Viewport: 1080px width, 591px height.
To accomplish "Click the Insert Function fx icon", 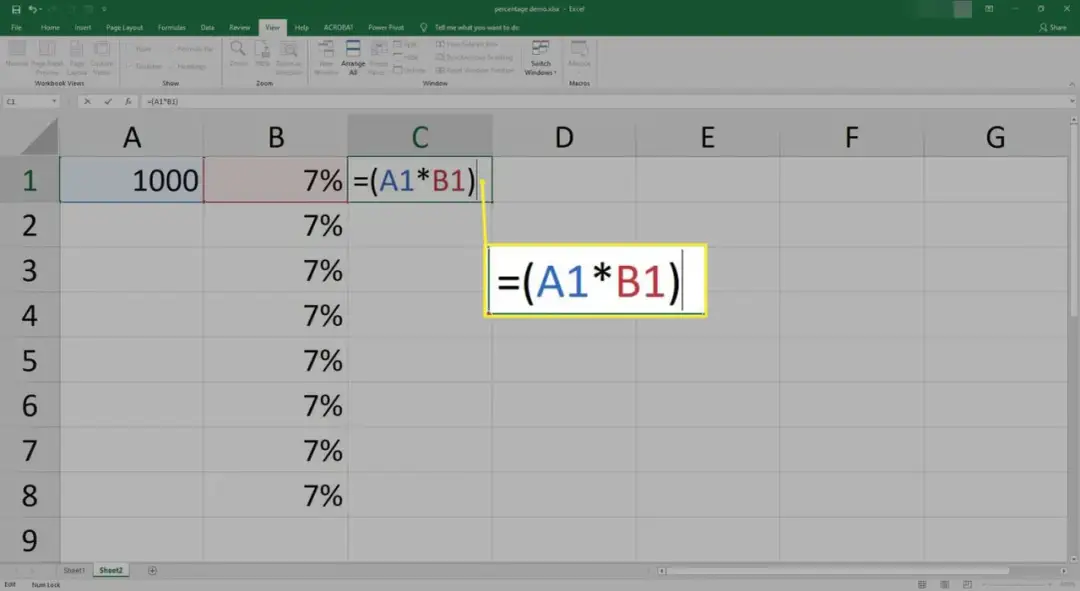I will coord(128,100).
